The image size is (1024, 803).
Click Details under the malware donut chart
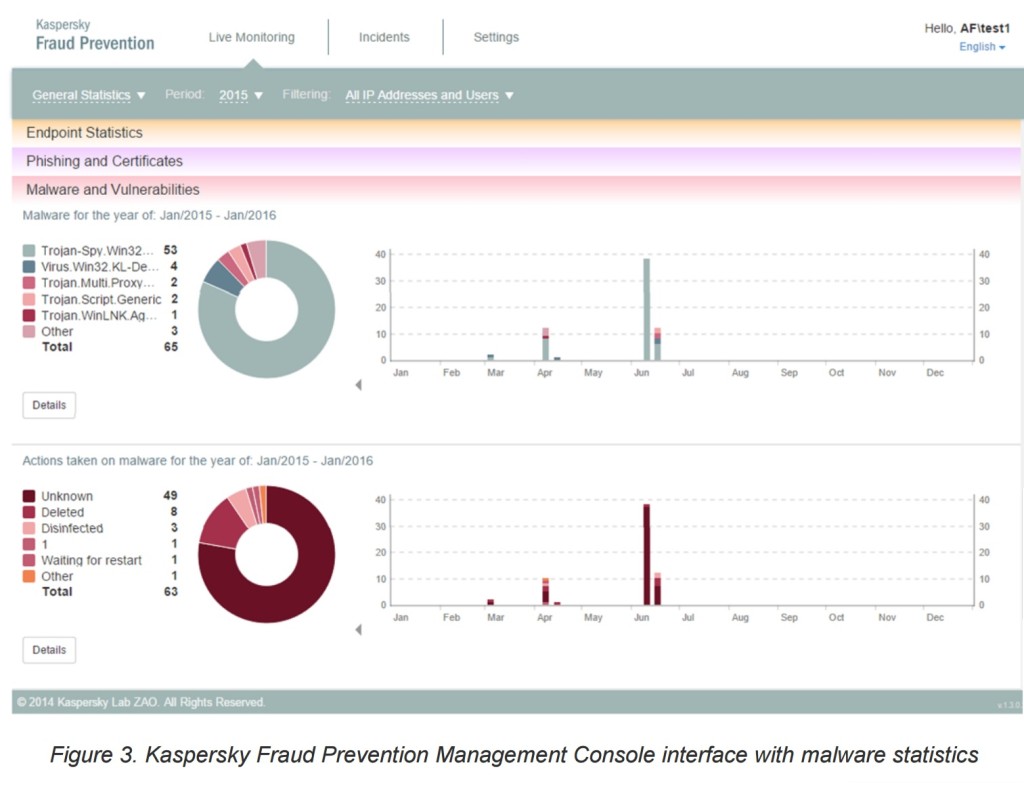click(48, 405)
